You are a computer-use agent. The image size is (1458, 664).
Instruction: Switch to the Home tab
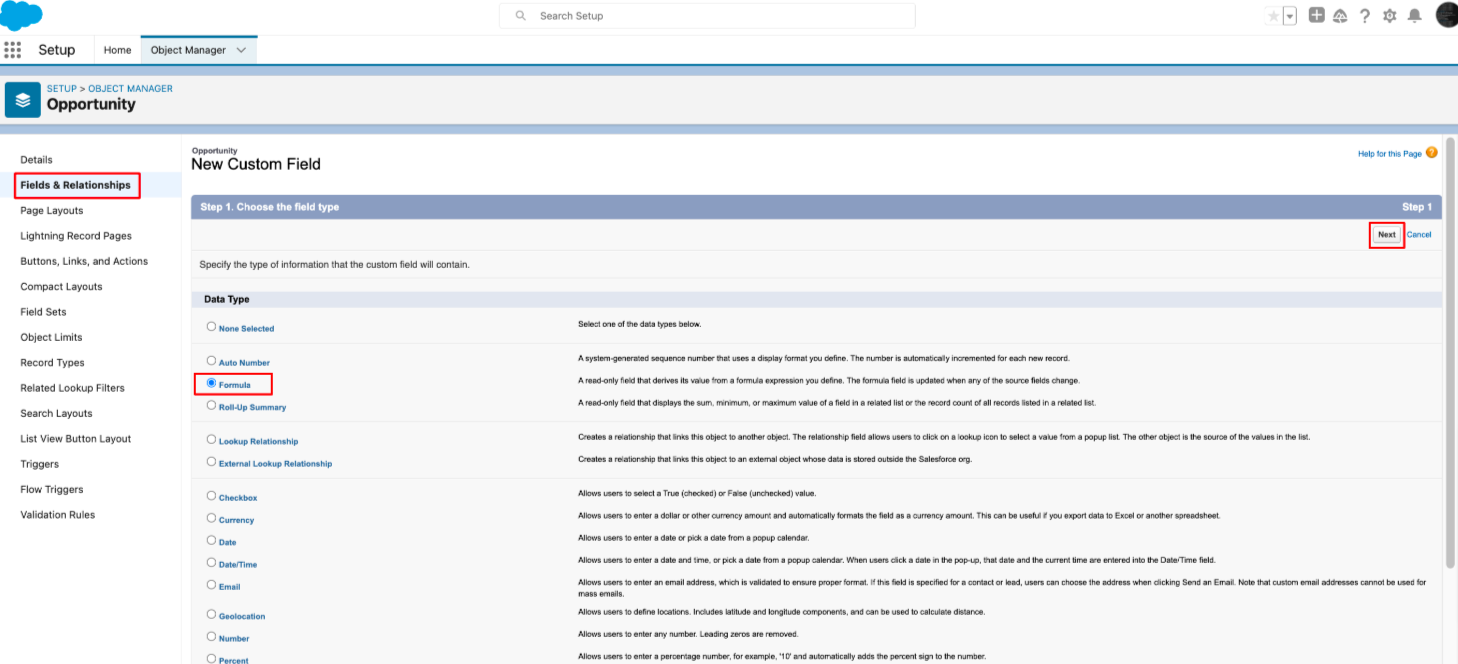click(117, 50)
